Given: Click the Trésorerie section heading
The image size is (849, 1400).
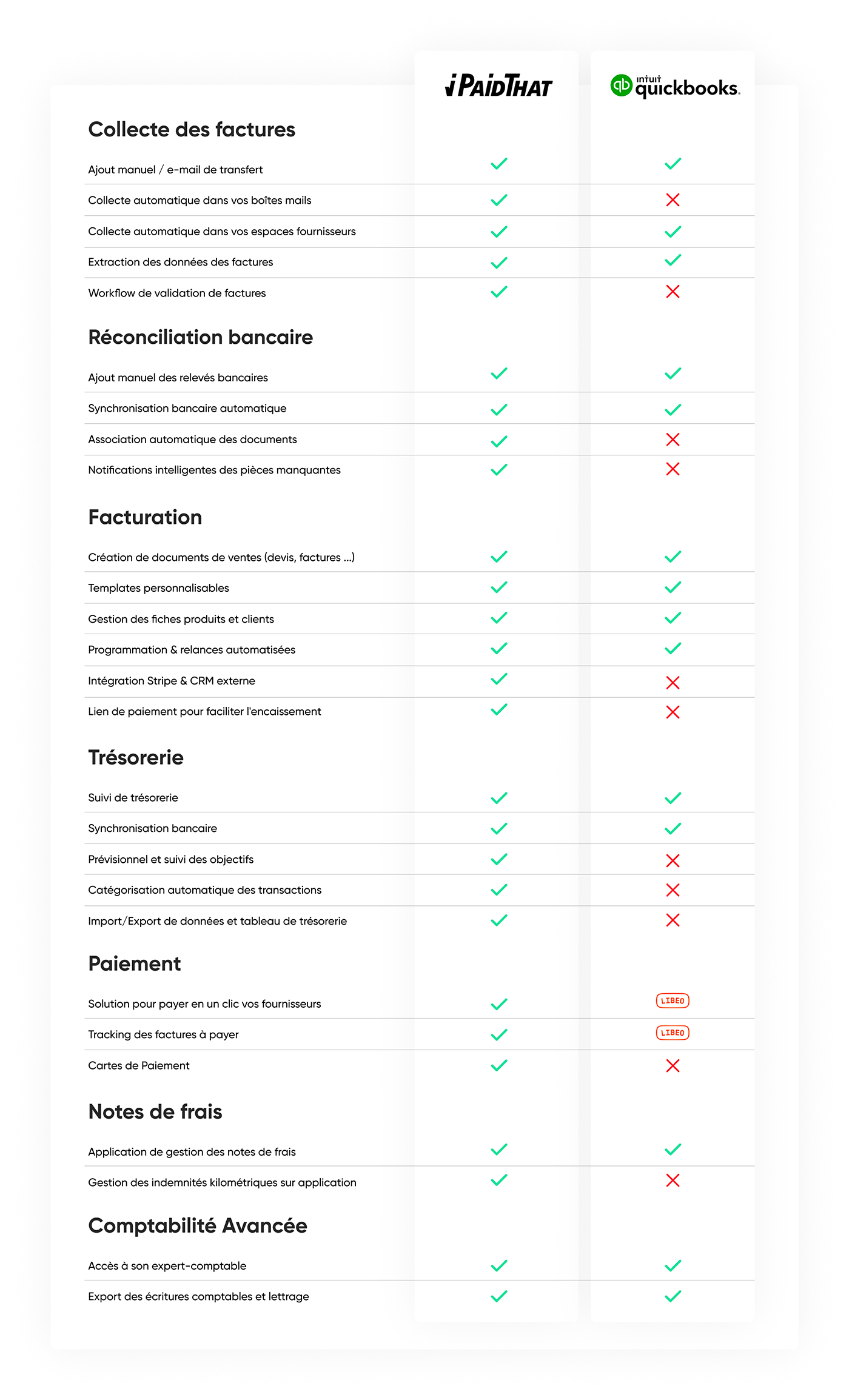Looking at the screenshot, I should [136, 757].
